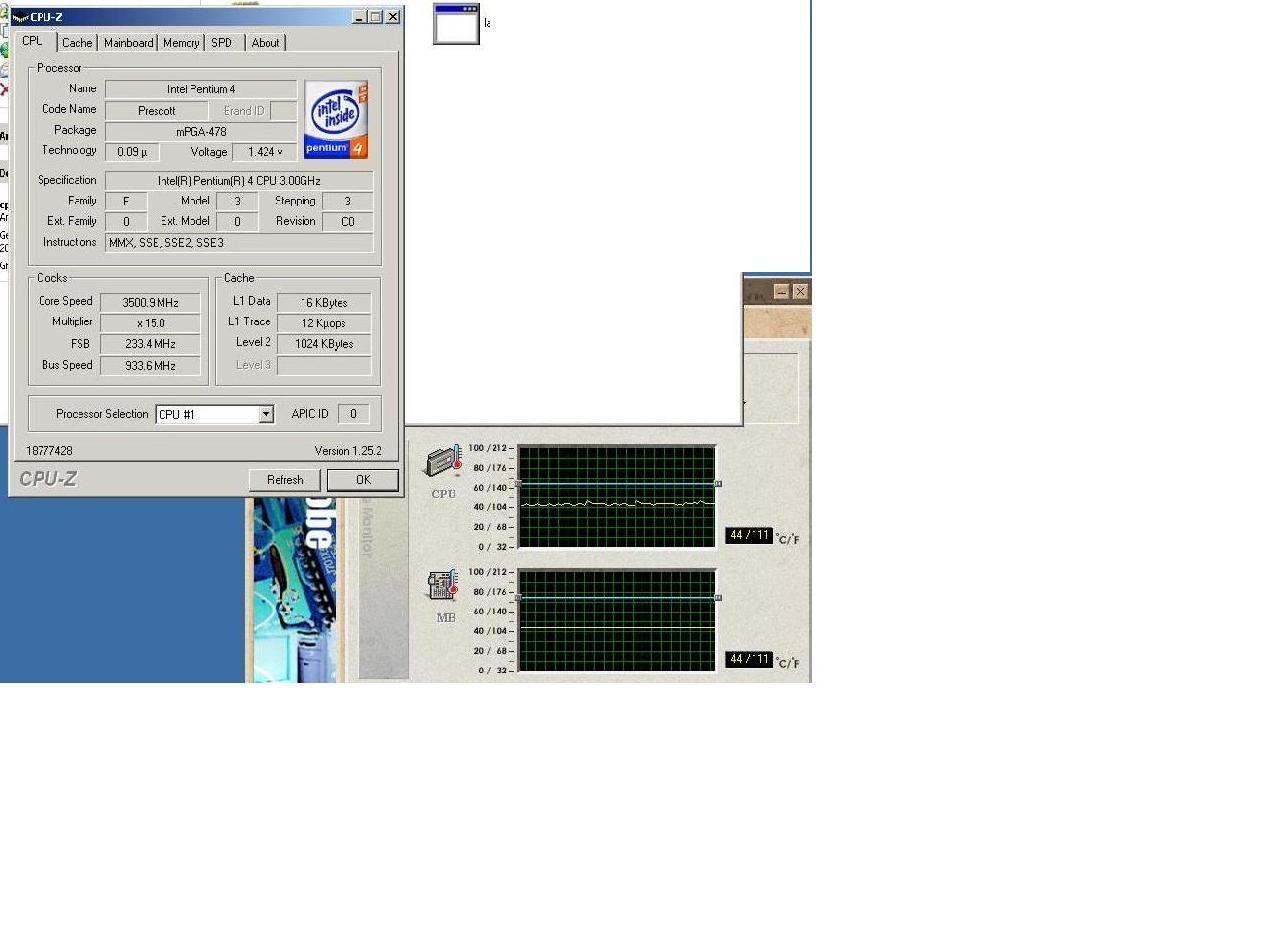
Task: Minimize the hardware monitor window
Action: pos(782,292)
